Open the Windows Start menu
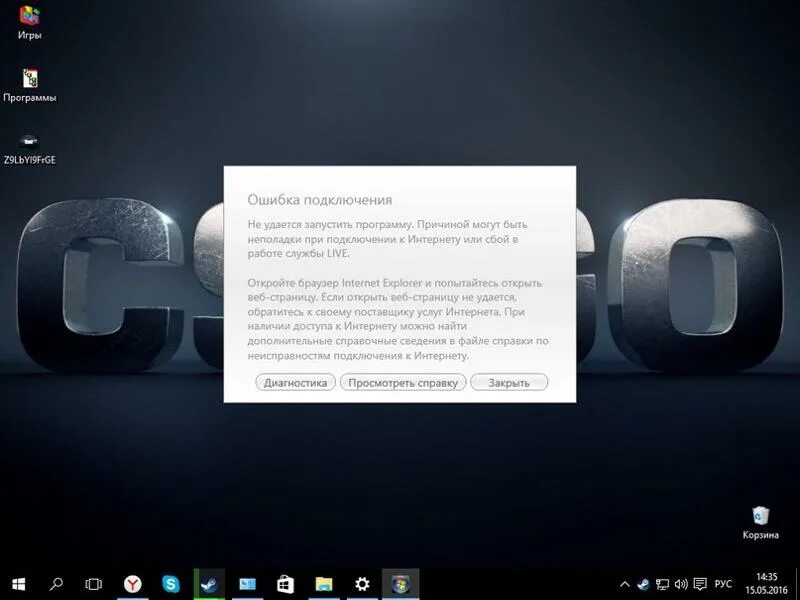This screenshot has width=800, height=600. pyautogui.click(x=18, y=583)
